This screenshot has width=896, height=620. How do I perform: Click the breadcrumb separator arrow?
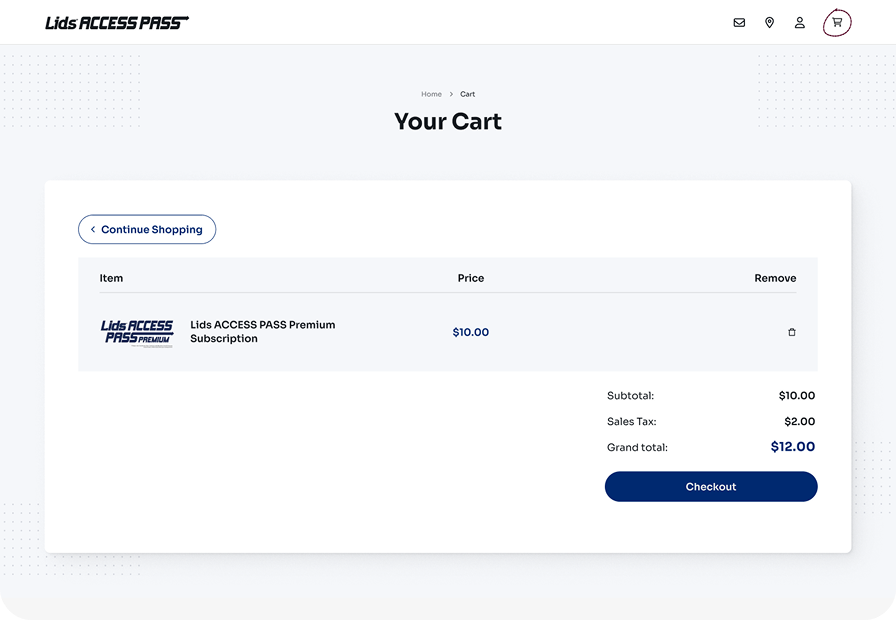[x=451, y=94]
